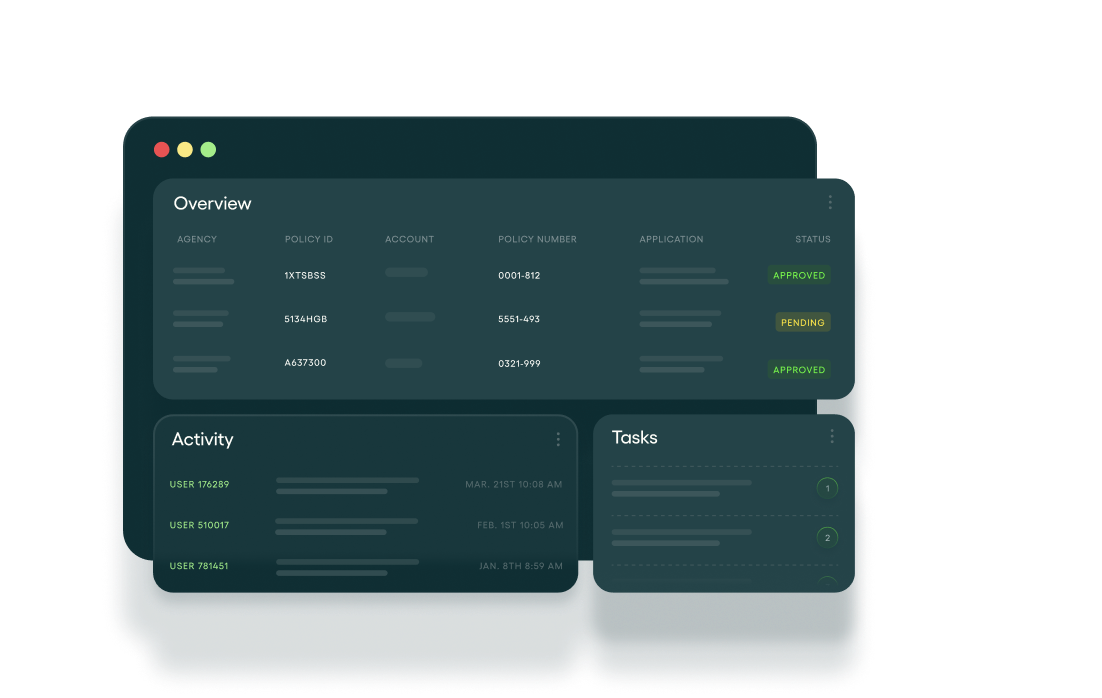Click the Tasks panel title
The image size is (1102, 698).
coord(635,437)
